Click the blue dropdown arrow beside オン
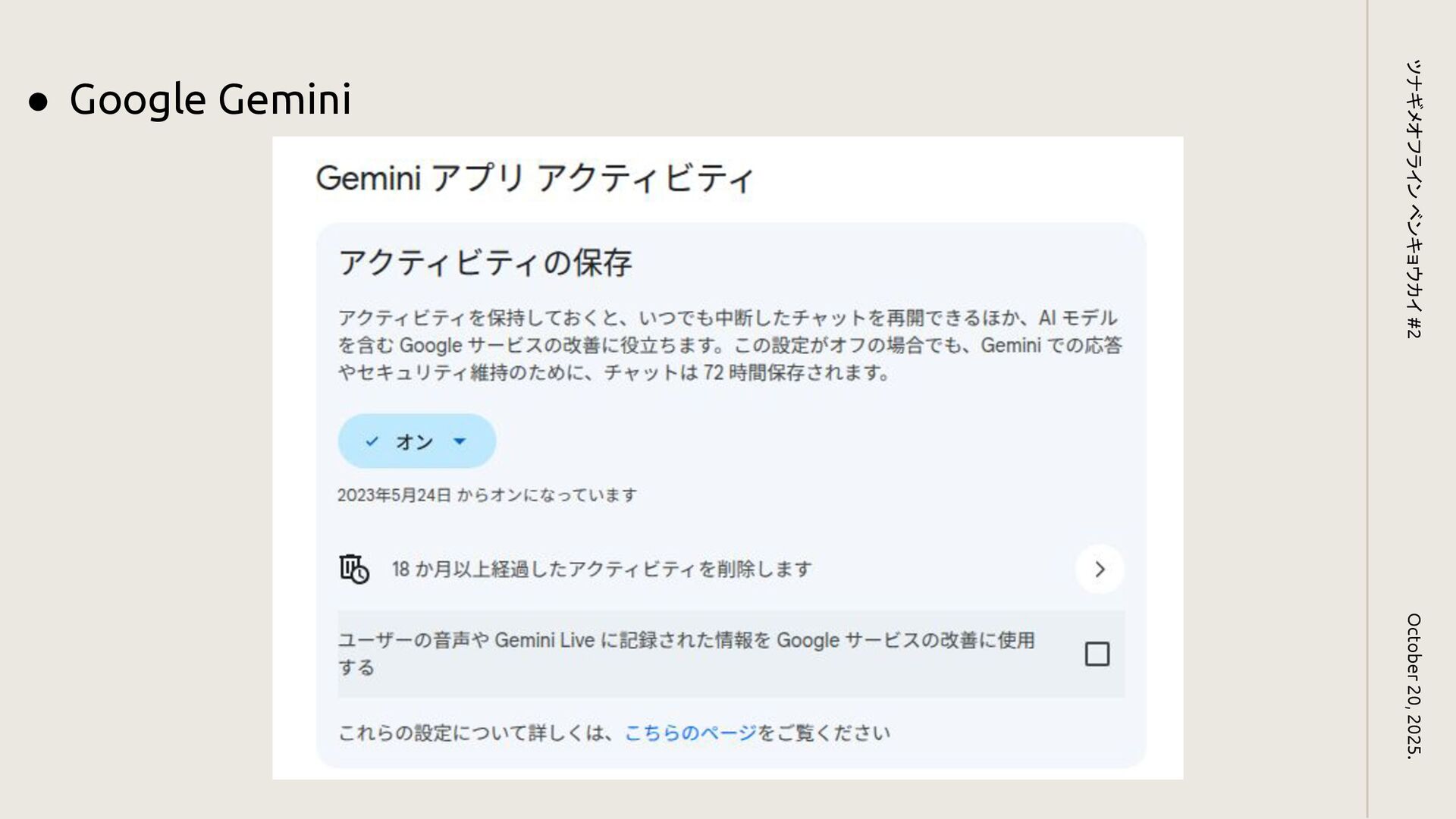Image resolution: width=1456 pixels, height=819 pixels. [x=460, y=441]
